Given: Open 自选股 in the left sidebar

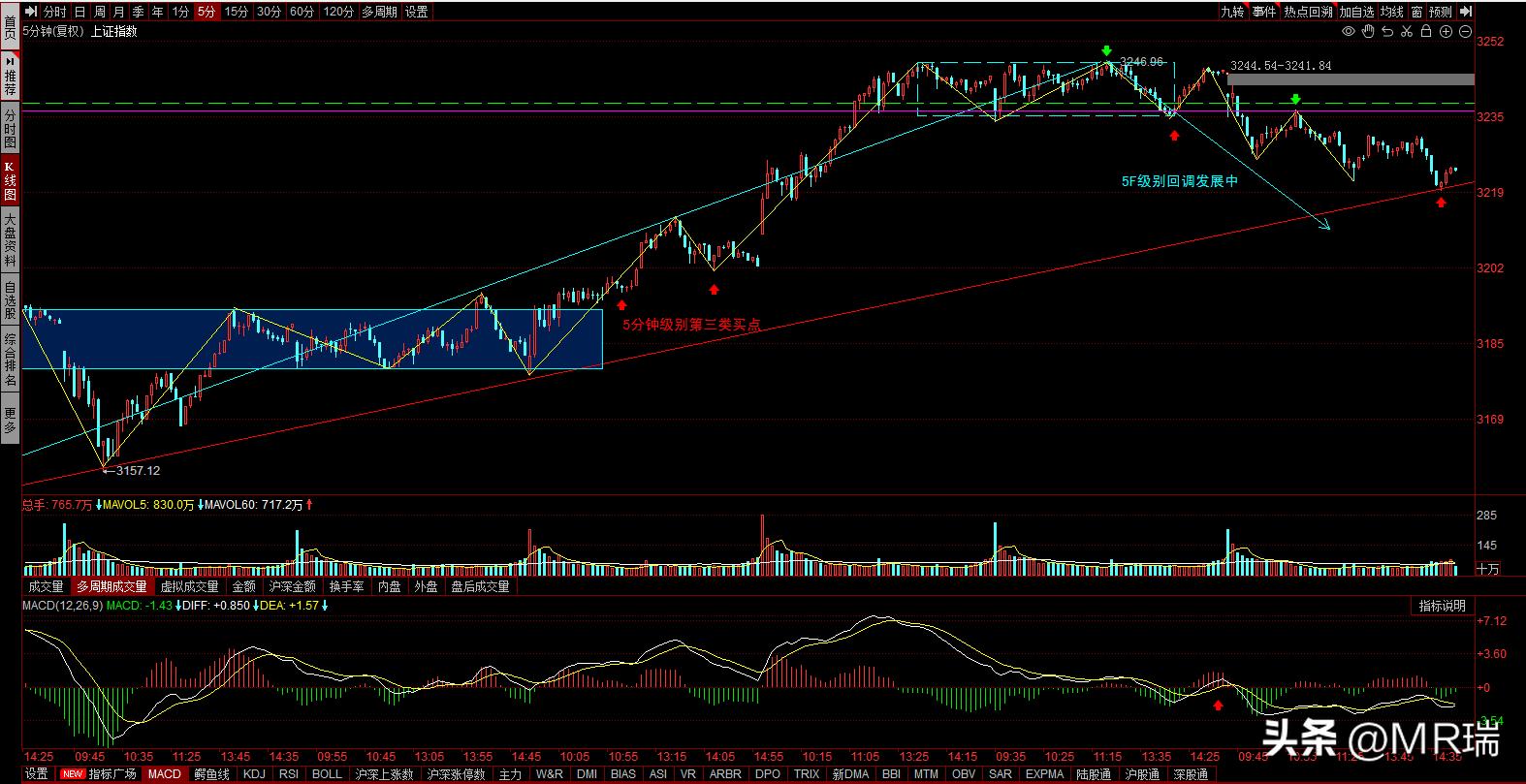Looking at the screenshot, I should click(10, 300).
